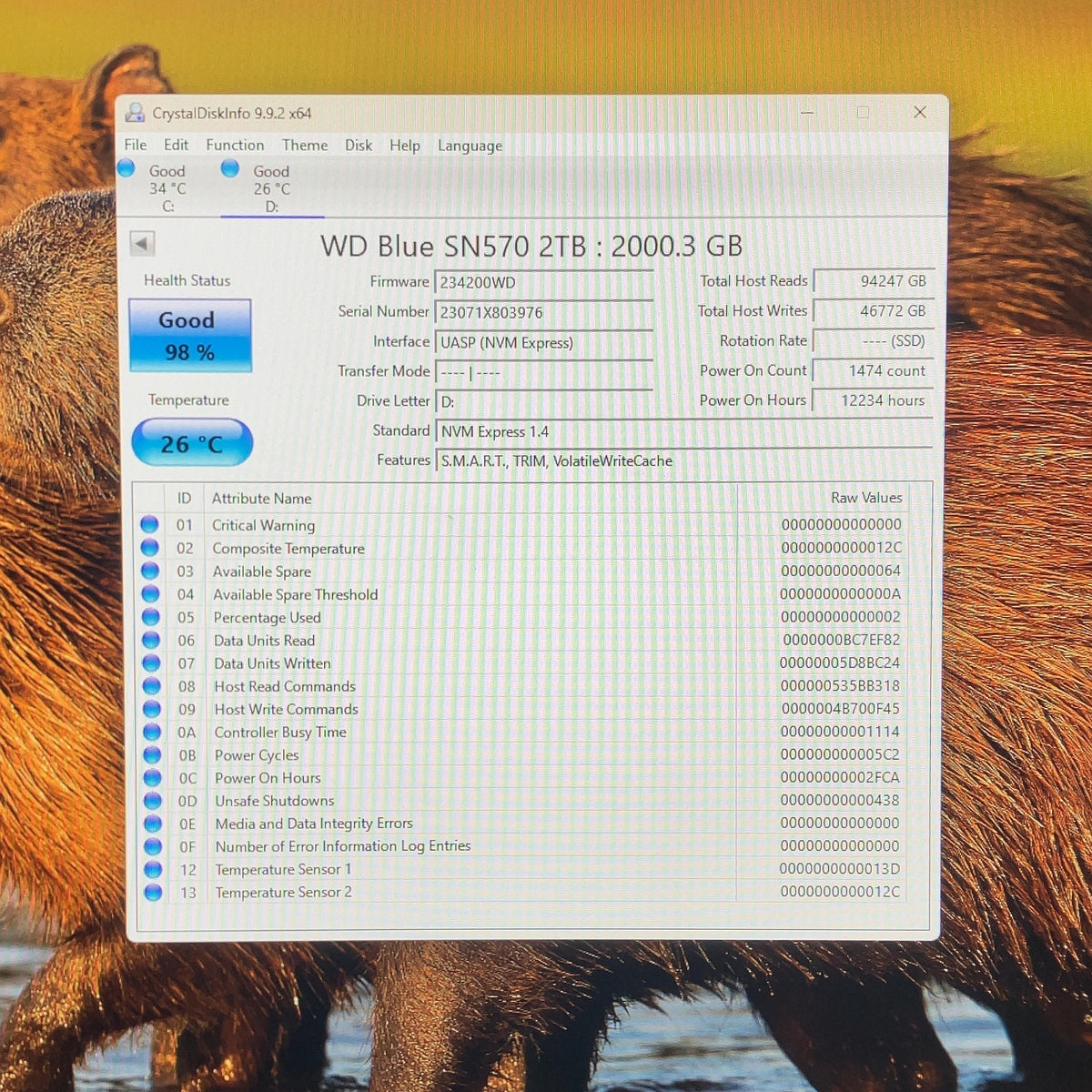Click status orb beside Power On Hours row 0C

point(152,778)
